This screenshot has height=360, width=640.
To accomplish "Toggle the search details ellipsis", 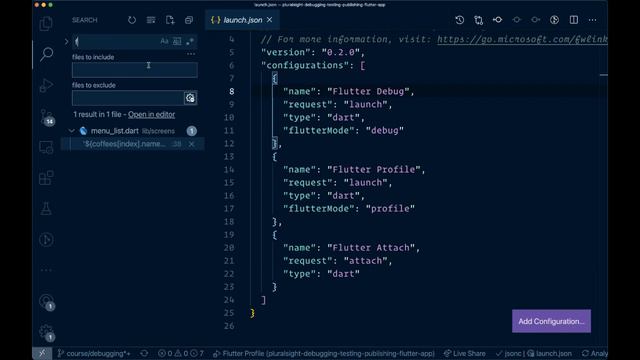I will click(x=191, y=54).
